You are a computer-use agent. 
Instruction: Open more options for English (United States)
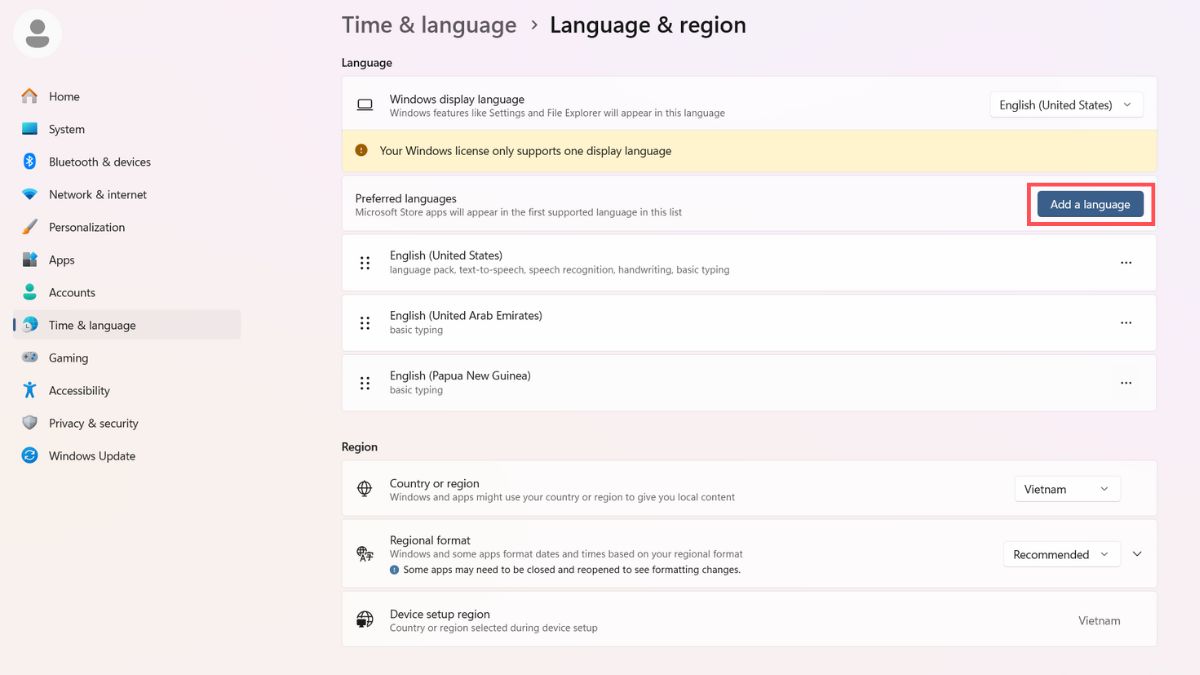click(1126, 263)
